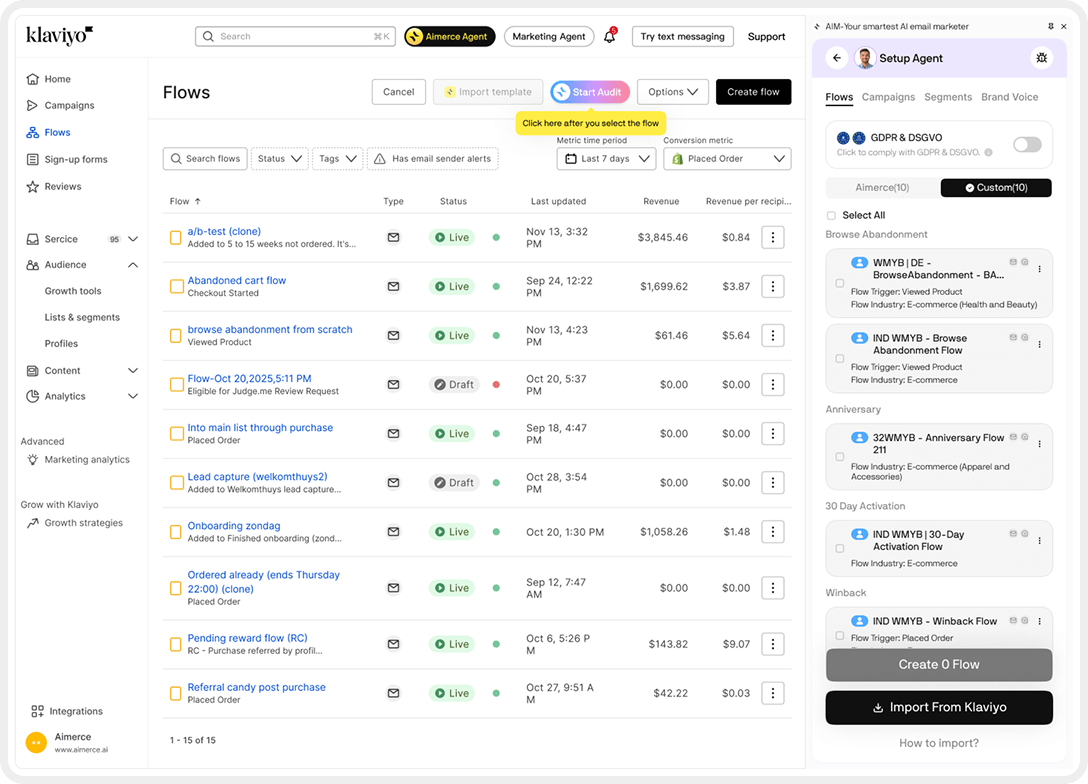Open the Status filter dropdown
This screenshot has width=1088, height=784.
coord(278,158)
